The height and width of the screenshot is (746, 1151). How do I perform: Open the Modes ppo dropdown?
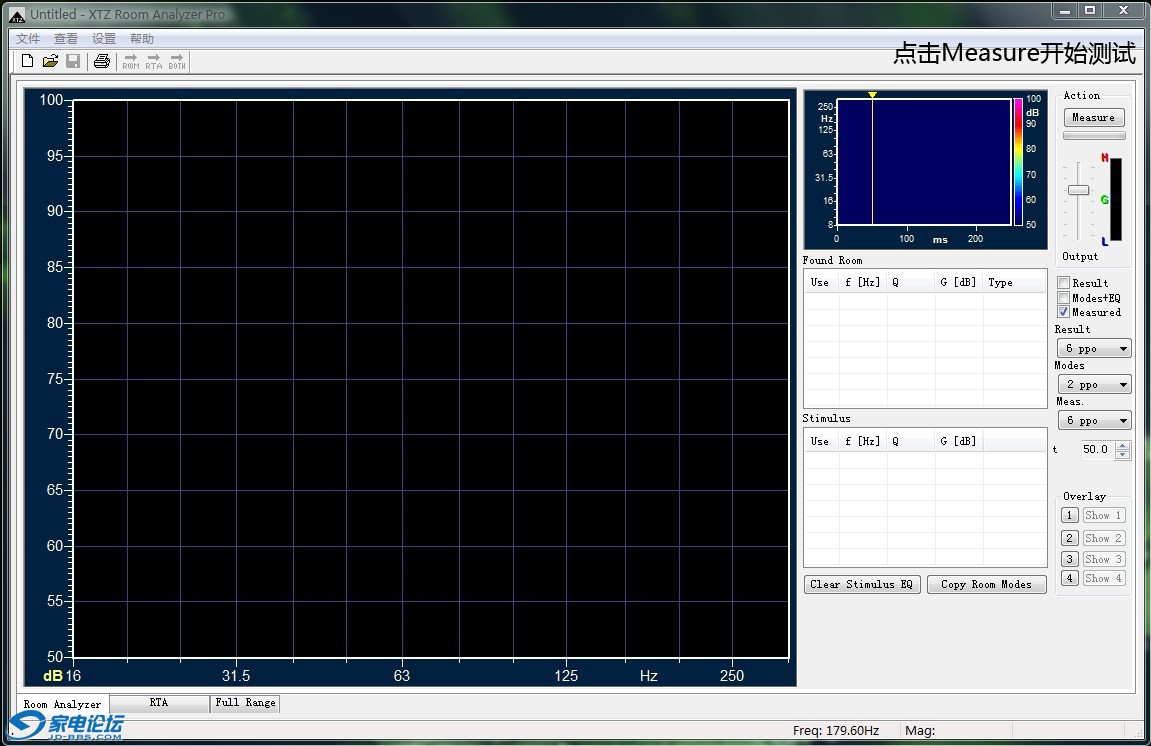click(1094, 384)
